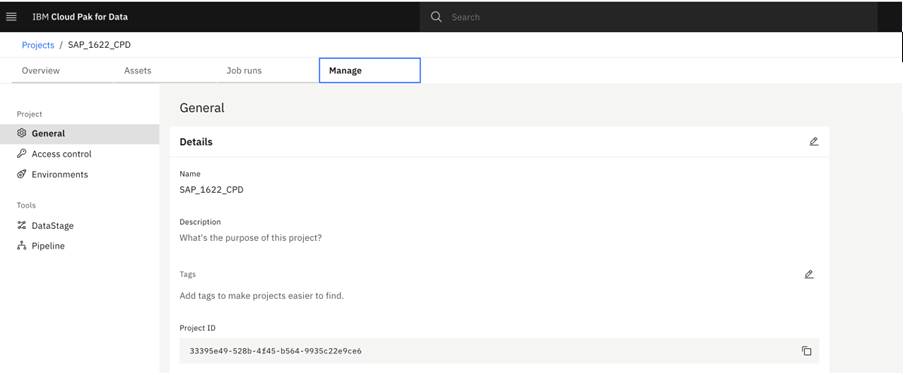This screenshot has height=375, width=904.
Task: Edit project details with pencil icon
Action: pyautogui.click(x=813, y=141)
